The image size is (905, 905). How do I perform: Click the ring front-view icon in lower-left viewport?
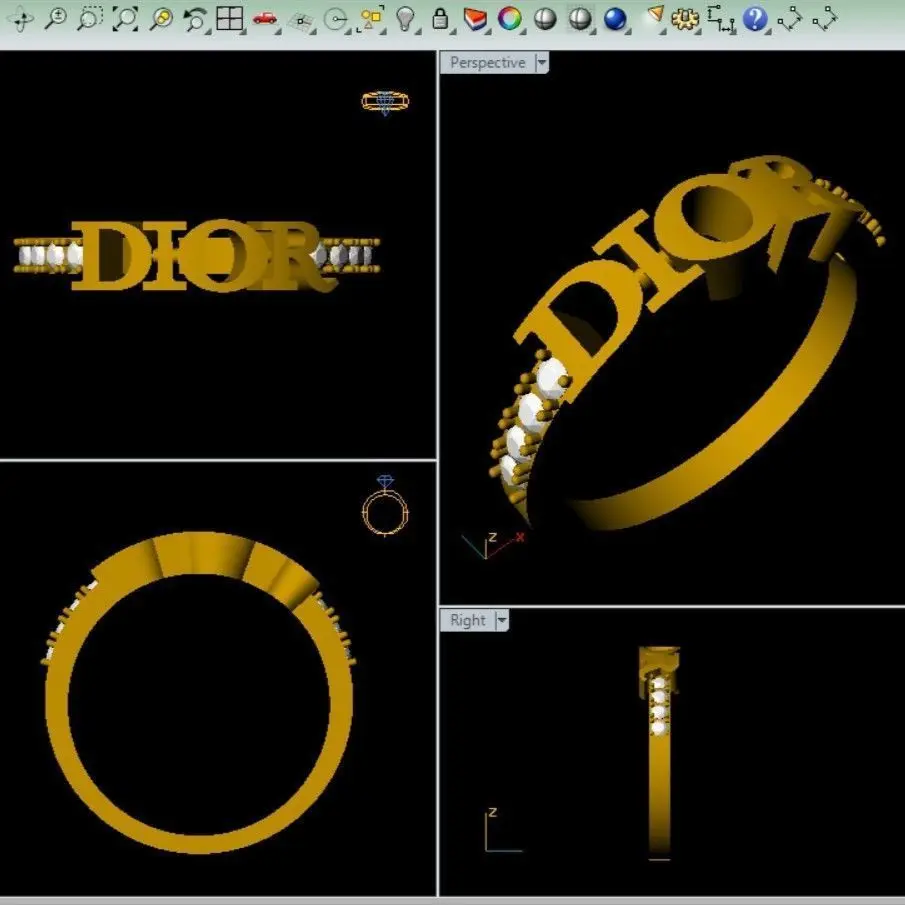[x=386, y=507]
